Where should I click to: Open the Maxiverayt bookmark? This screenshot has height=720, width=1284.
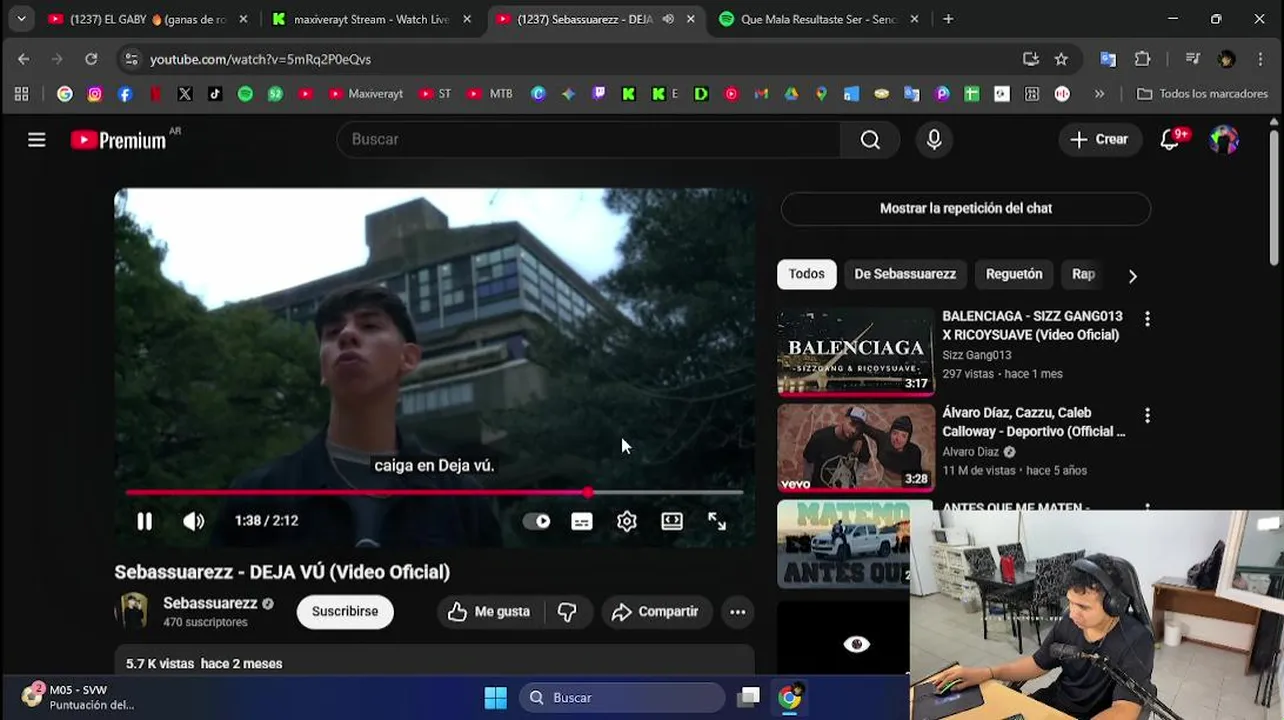click(366, 94)
